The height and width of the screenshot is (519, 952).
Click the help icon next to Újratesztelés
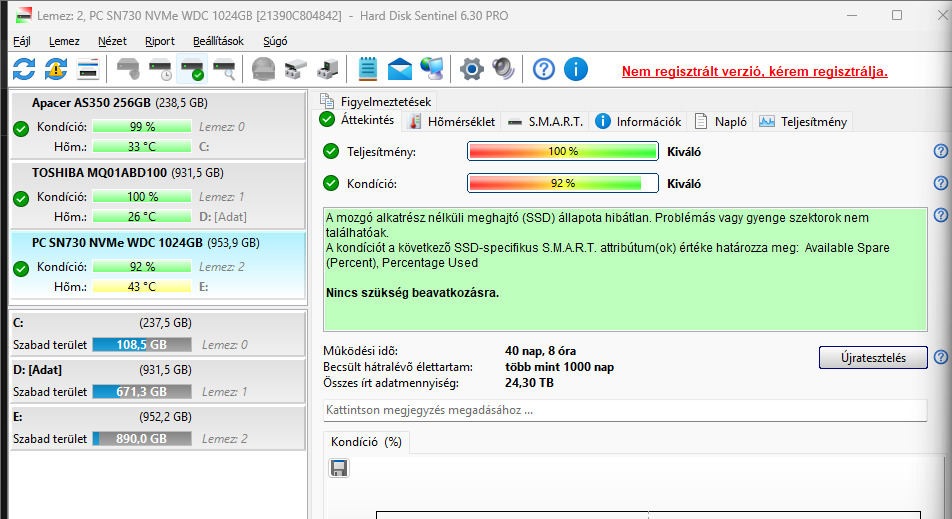coord(940,357)
